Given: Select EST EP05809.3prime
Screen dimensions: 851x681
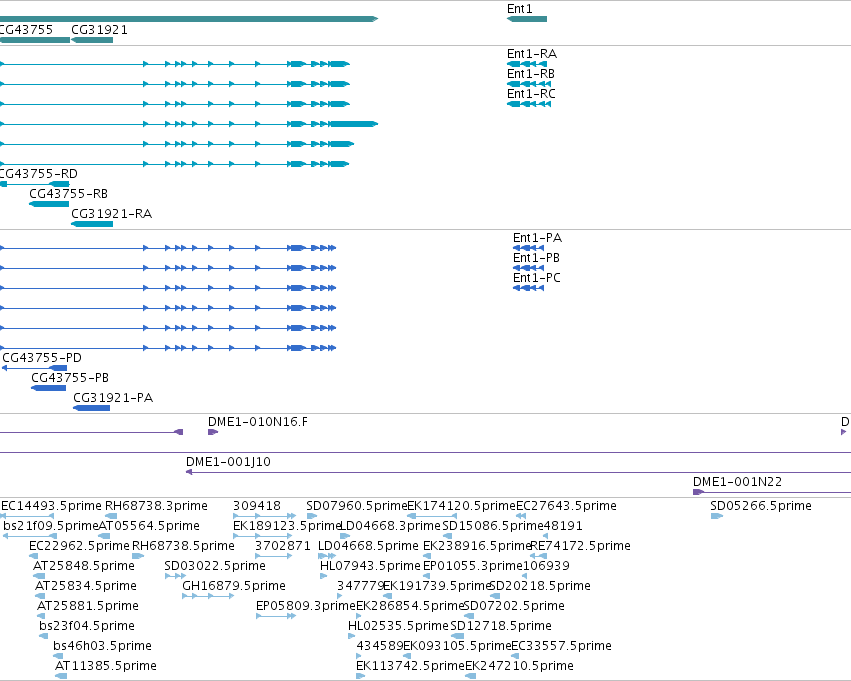Looking at the screenshot, I should click(306, 606).
